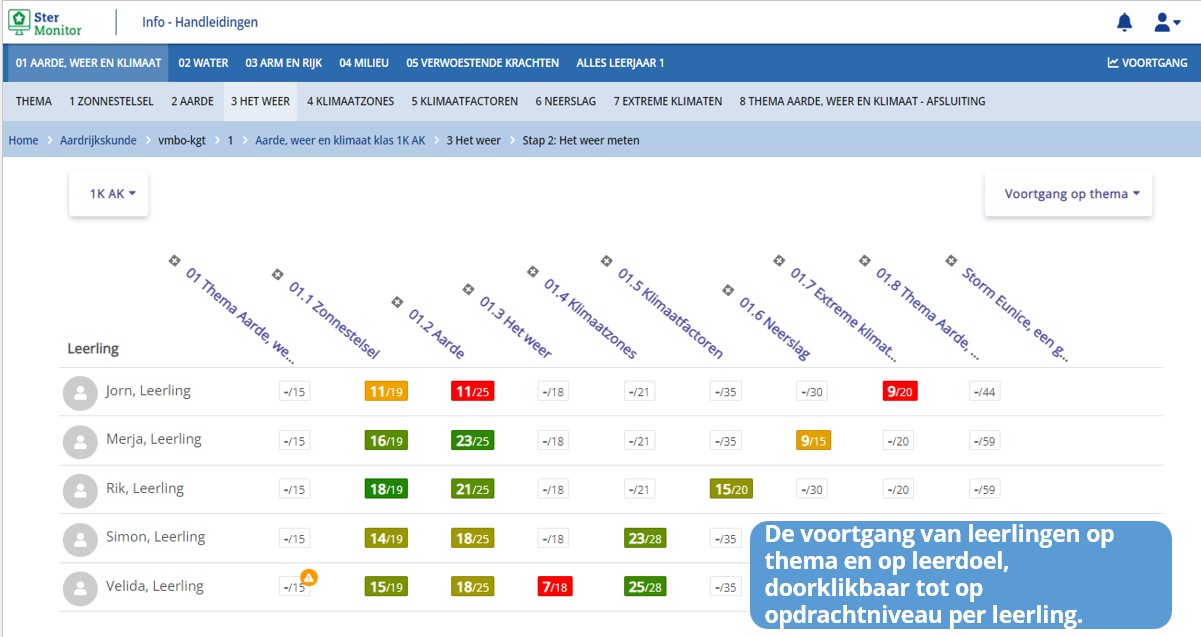Viewport: 1201px width, 637px height.
Task: Click the VOORTGANG link in the top bar
Action: (x=1147, y=63)
